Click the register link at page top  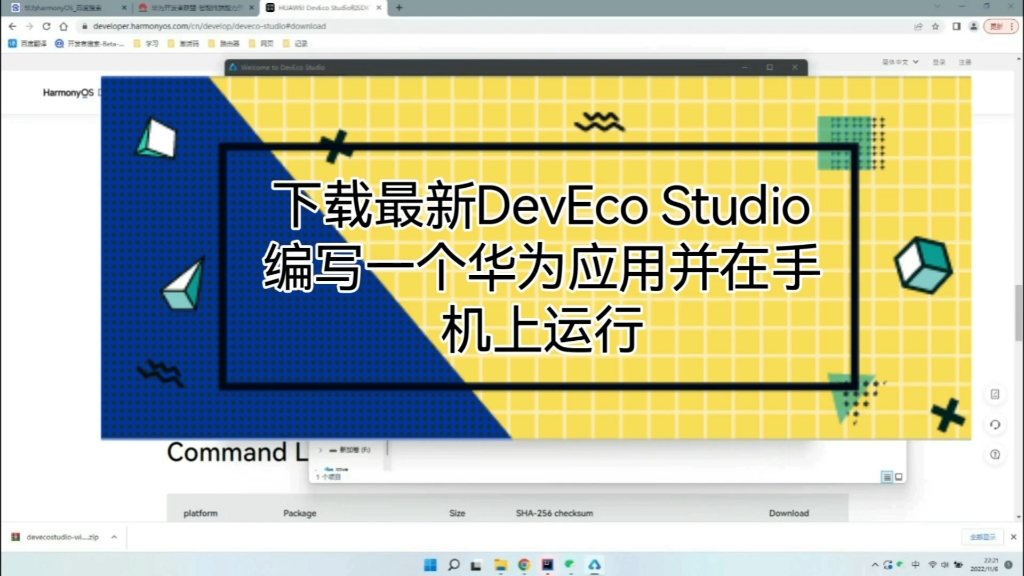pyautogui.click(x=965, y=62)
